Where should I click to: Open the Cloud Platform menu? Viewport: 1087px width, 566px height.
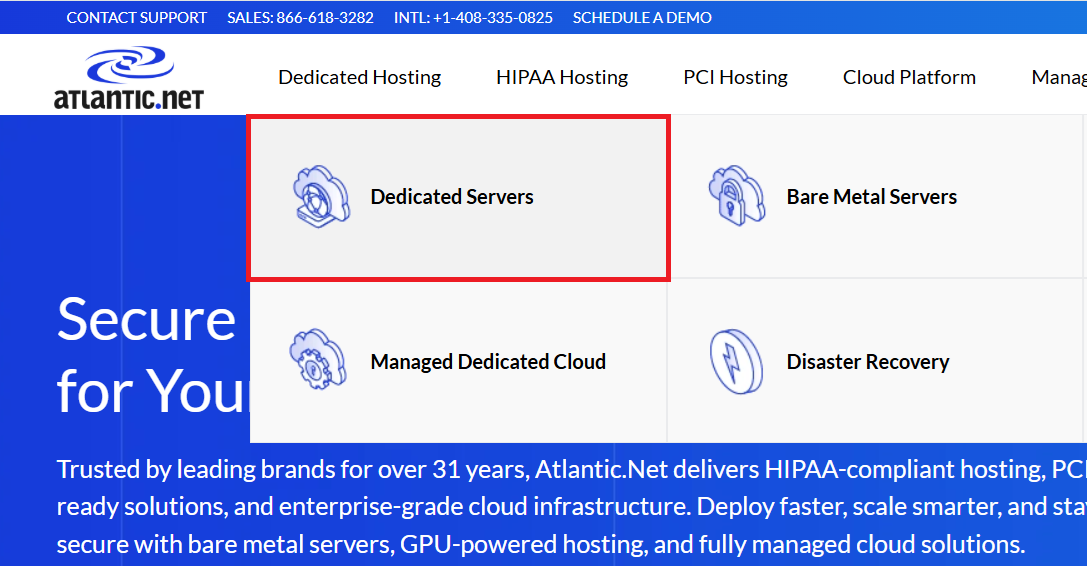click(909, 77)
